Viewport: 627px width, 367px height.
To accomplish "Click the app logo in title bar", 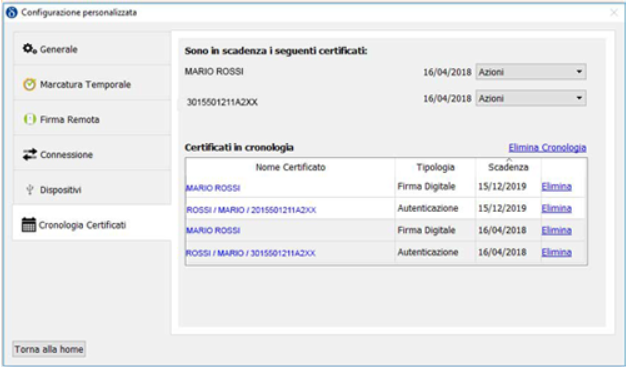I will pyautogui.click(x=12, y=12).
